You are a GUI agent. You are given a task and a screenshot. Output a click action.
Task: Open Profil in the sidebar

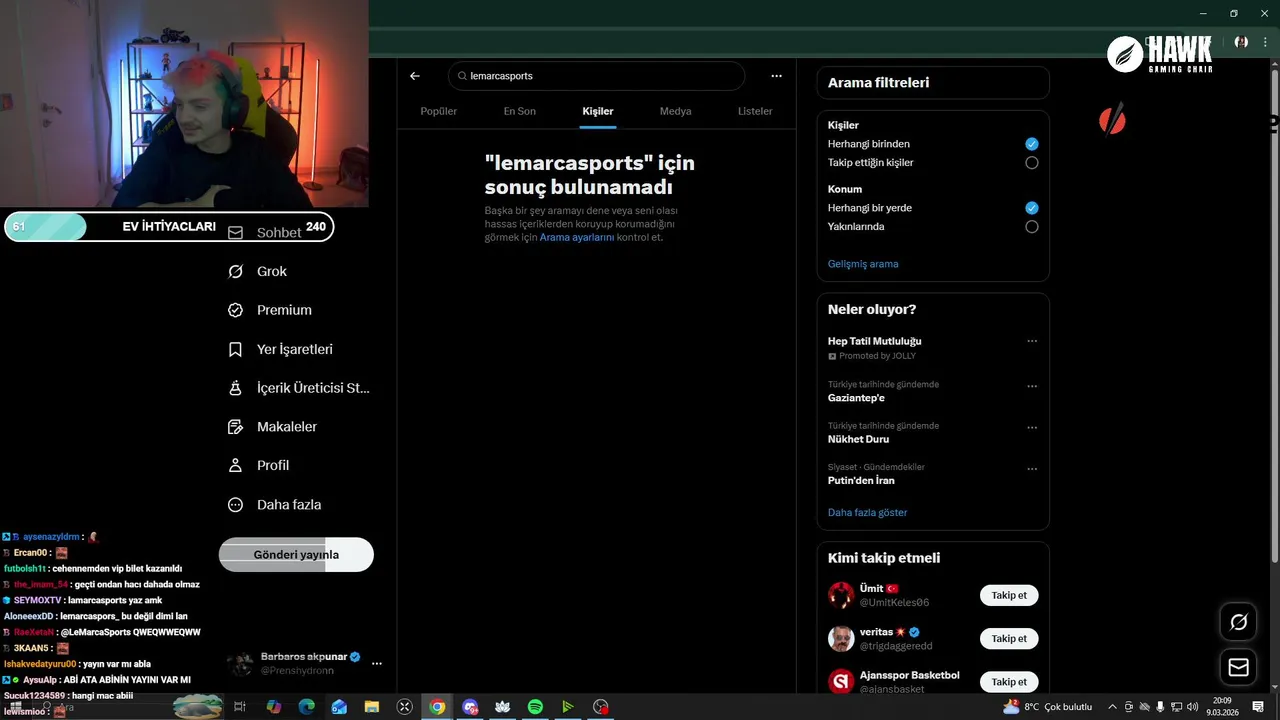pyautogui.click(x=259, y=466)
